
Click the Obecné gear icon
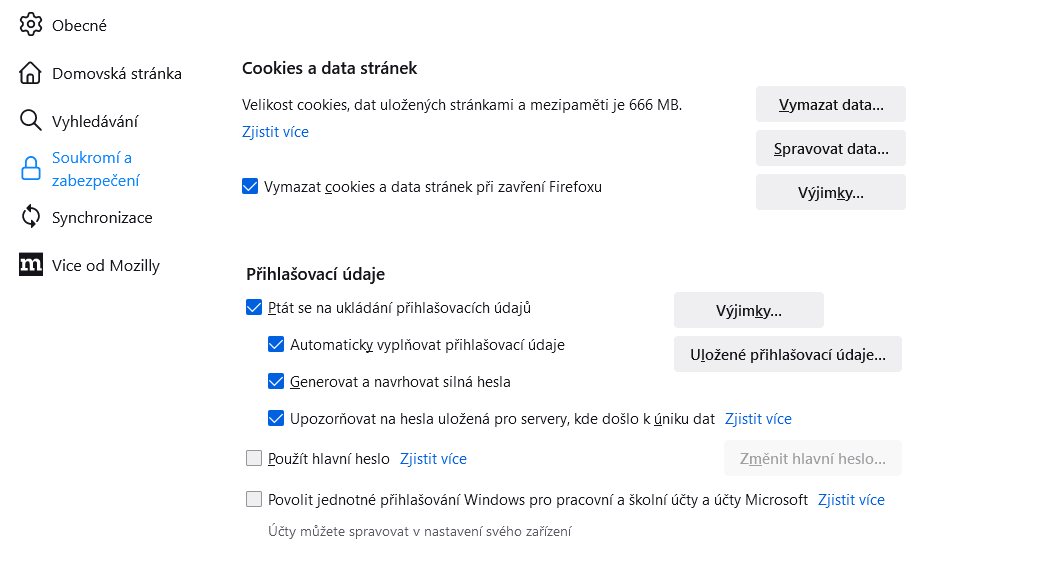[x=31, y=25]
